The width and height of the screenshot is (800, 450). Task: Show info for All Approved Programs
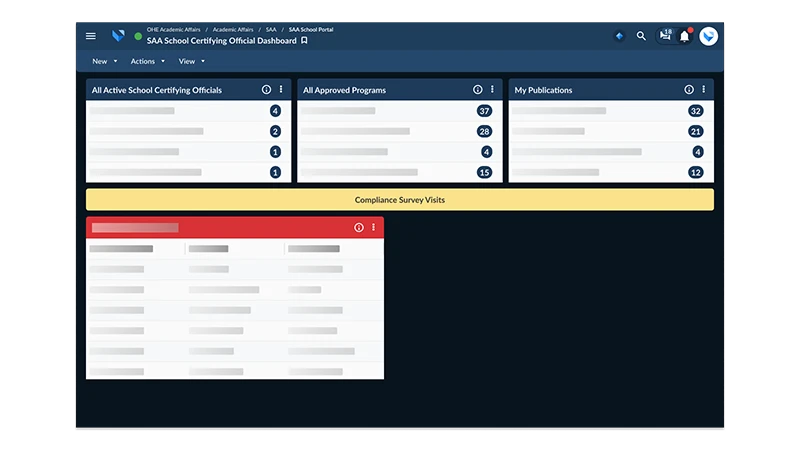pyautogui.click(x=478, y=90)
